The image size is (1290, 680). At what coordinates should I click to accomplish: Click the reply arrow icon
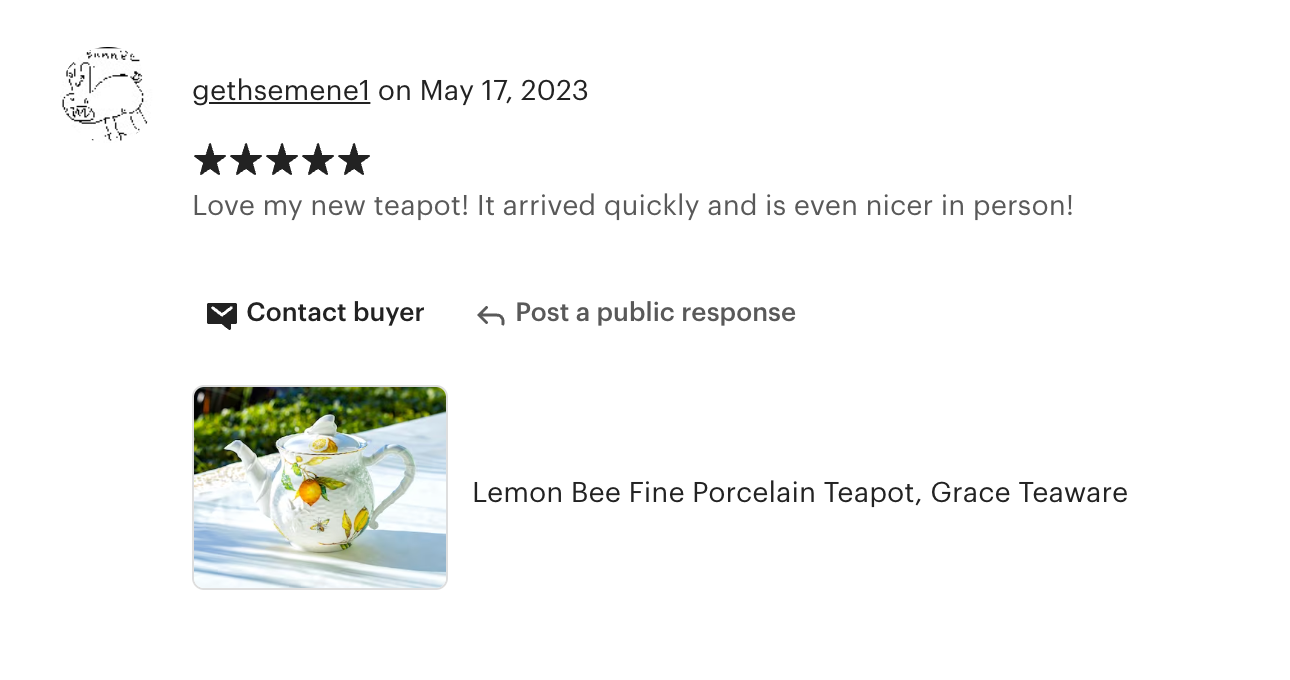(490, 316)
